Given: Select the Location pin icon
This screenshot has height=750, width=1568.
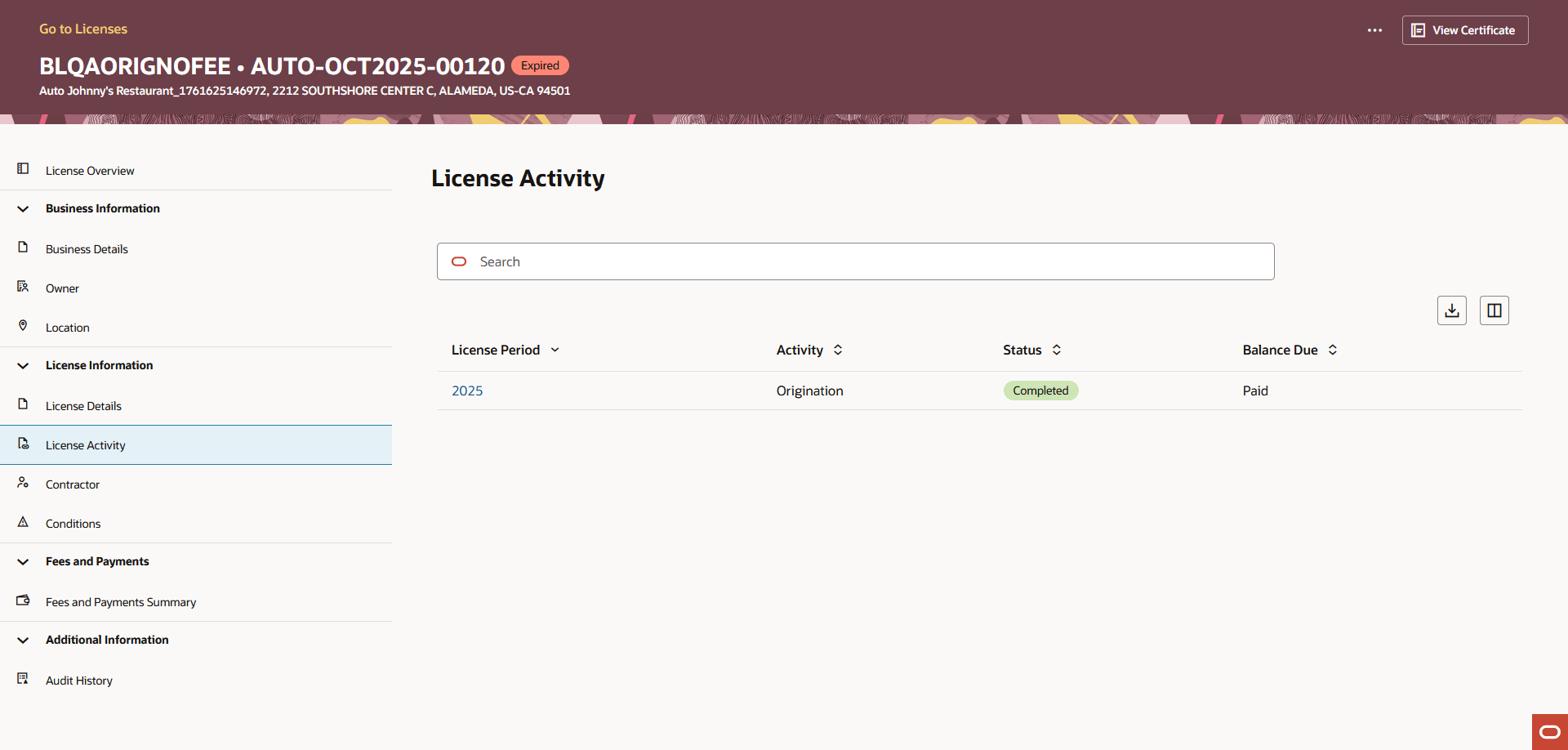Looking at the screenshot, I should click(22, 326).
